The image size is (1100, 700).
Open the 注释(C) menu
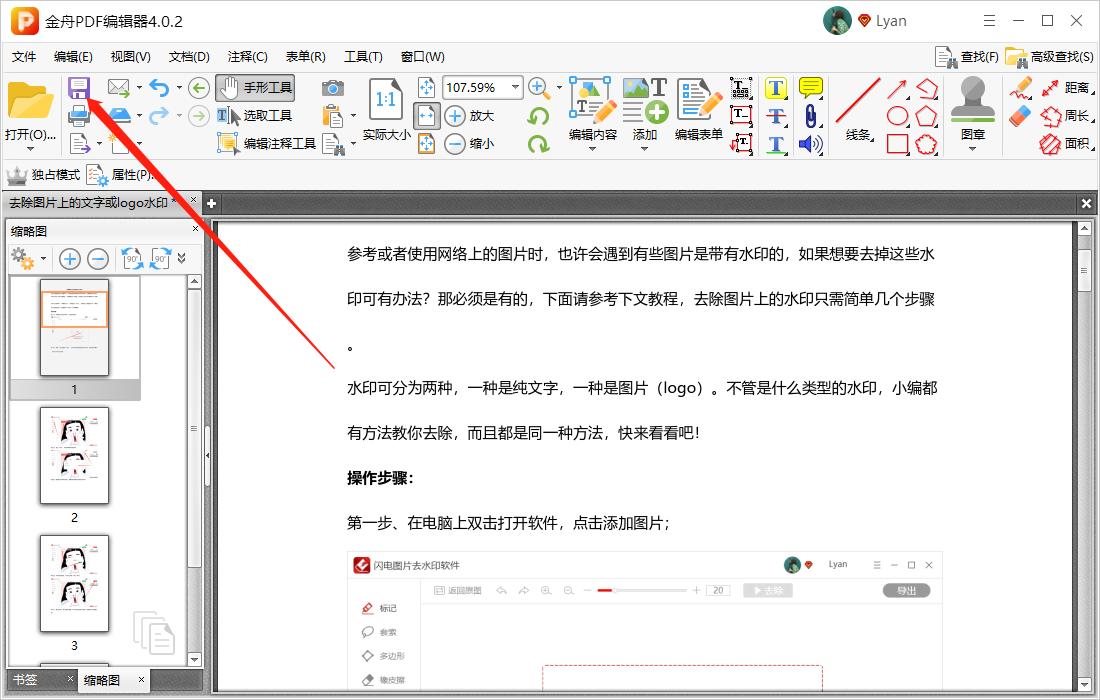point(247,57)
